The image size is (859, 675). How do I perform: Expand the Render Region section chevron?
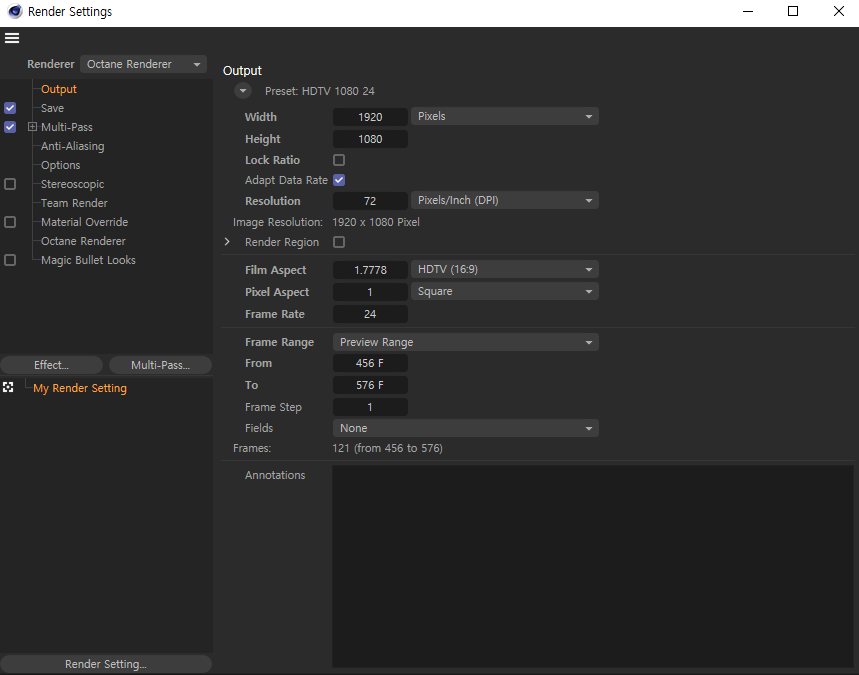point(227,242)
